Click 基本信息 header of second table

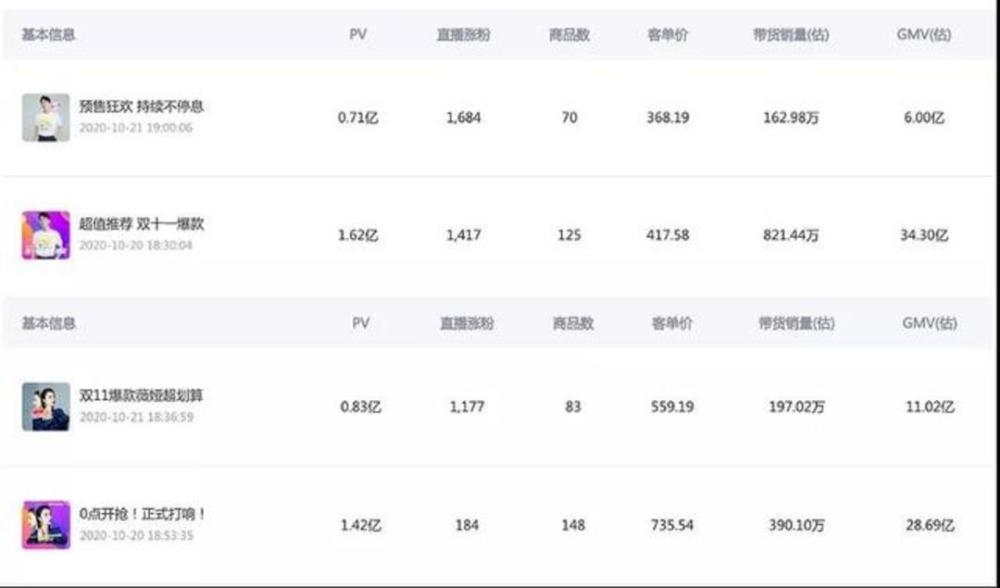(49, 323)
